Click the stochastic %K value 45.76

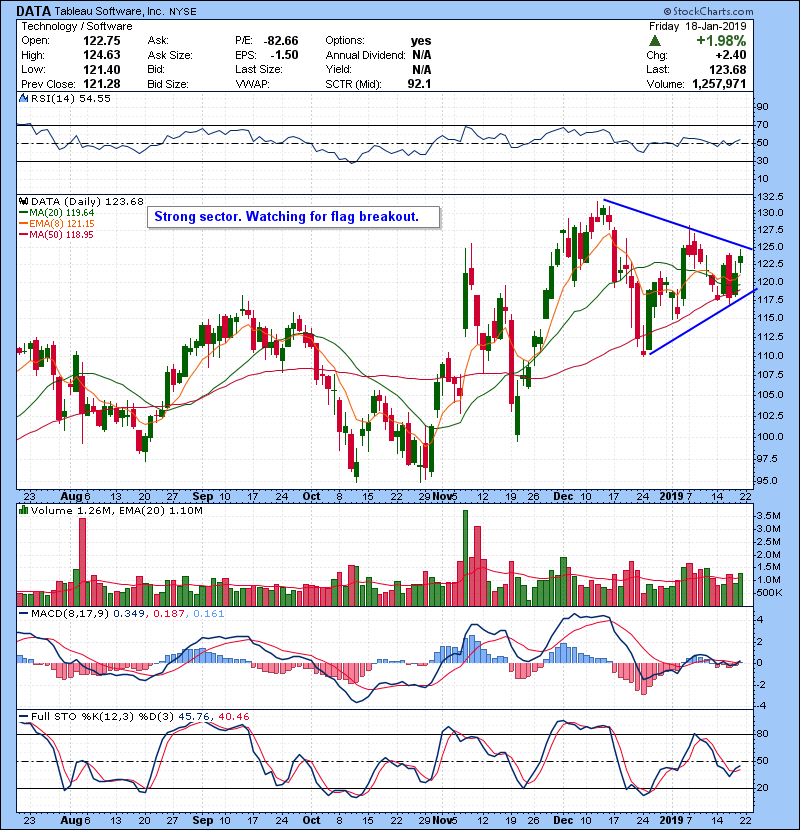point(193,717)
